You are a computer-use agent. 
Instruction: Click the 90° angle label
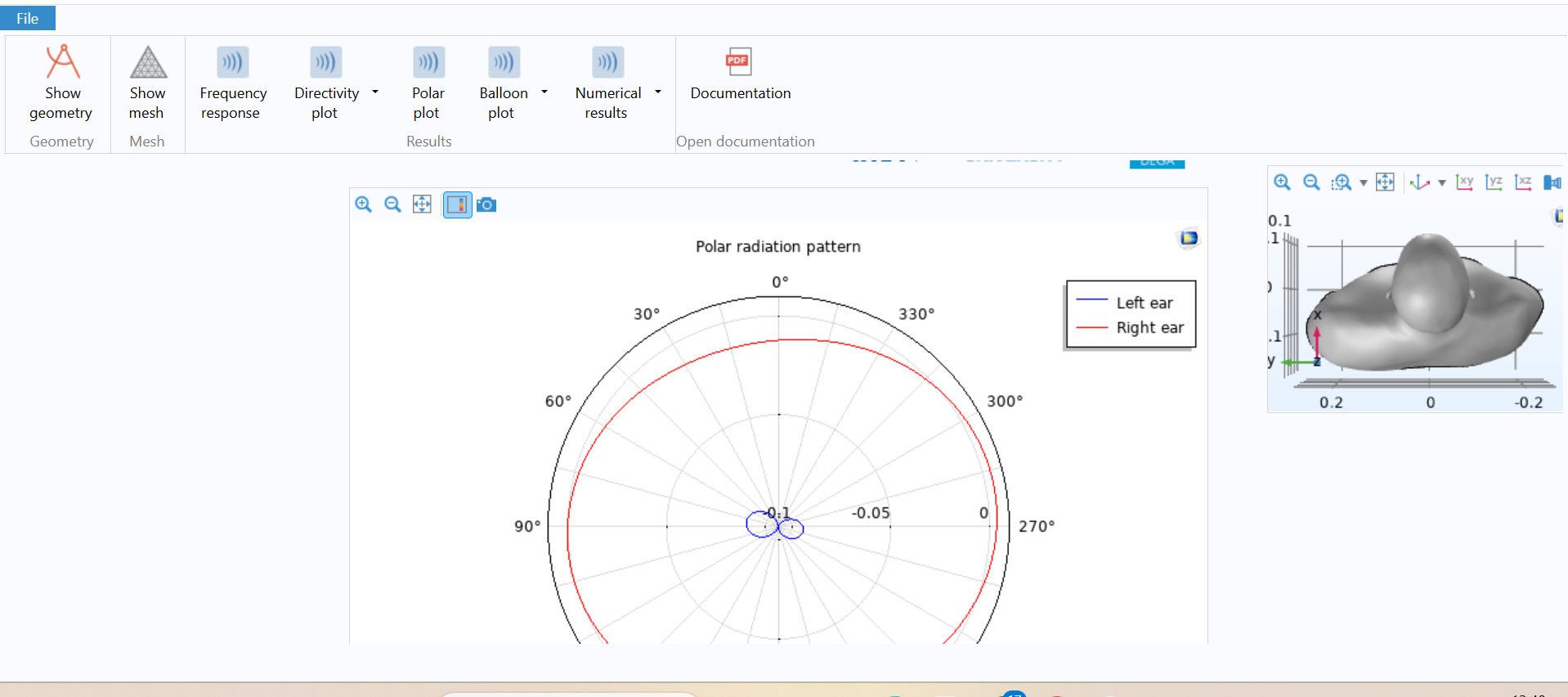point(527,526)
